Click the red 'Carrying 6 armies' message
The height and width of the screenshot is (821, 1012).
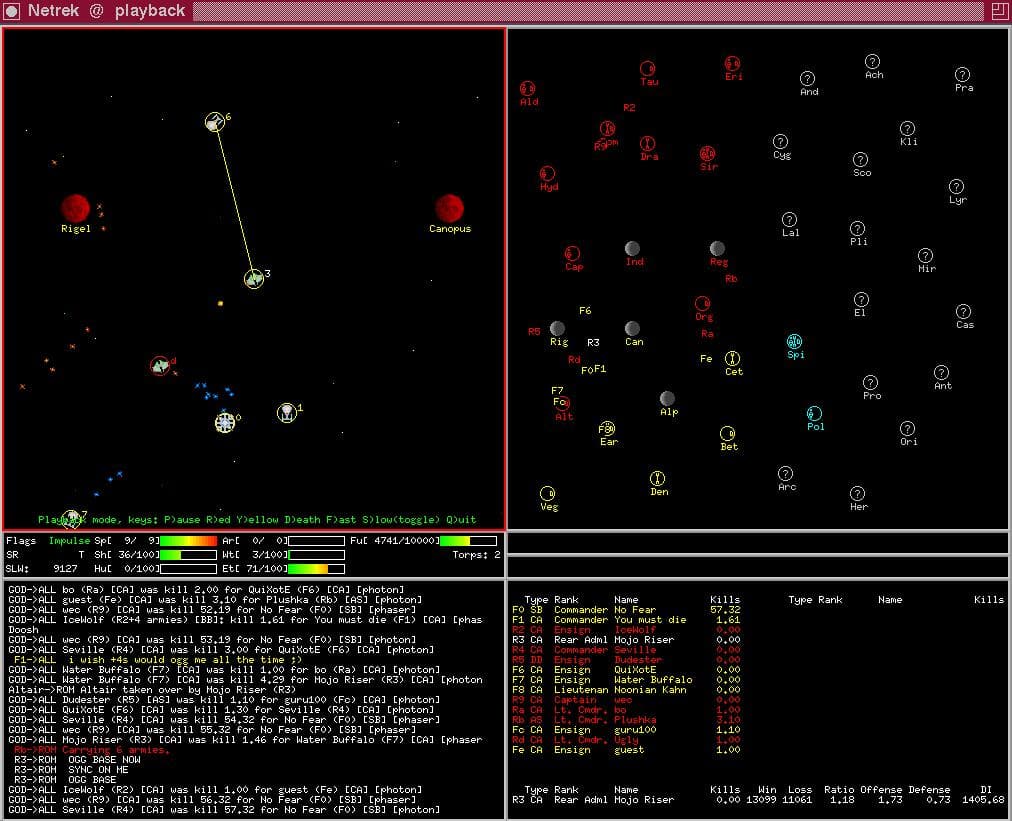[92, 750]
